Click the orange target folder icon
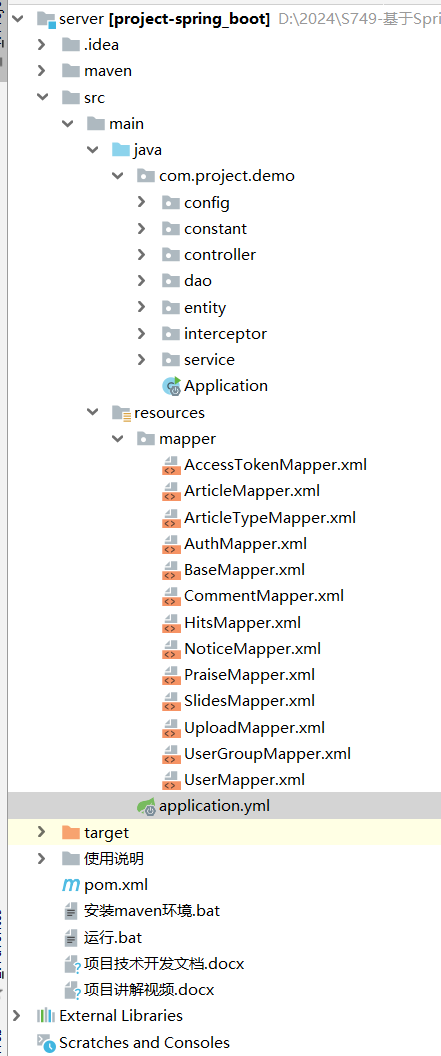This screenshot has width=441, height=1056. [71, 832]
